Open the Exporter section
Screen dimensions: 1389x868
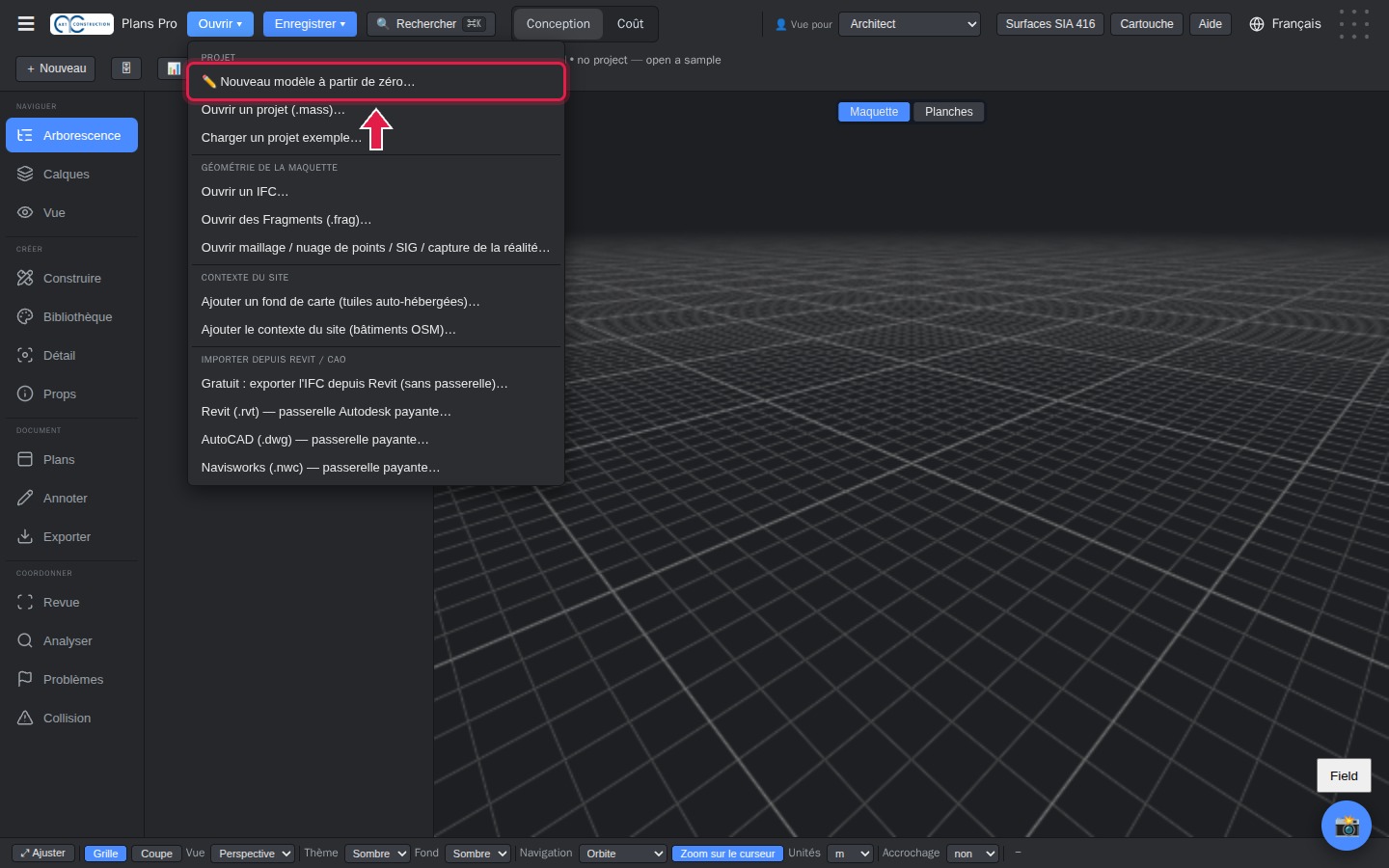(x=71, y=537)
